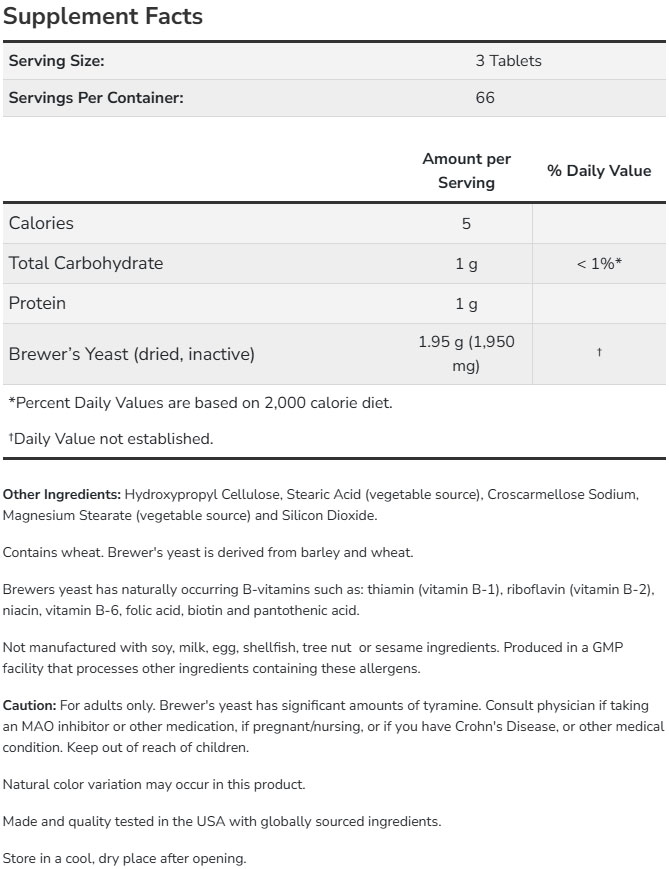Click the Servings Per Container label
Image resolution: width=669 pixels, height=869 pixels.
pos(96,98)
